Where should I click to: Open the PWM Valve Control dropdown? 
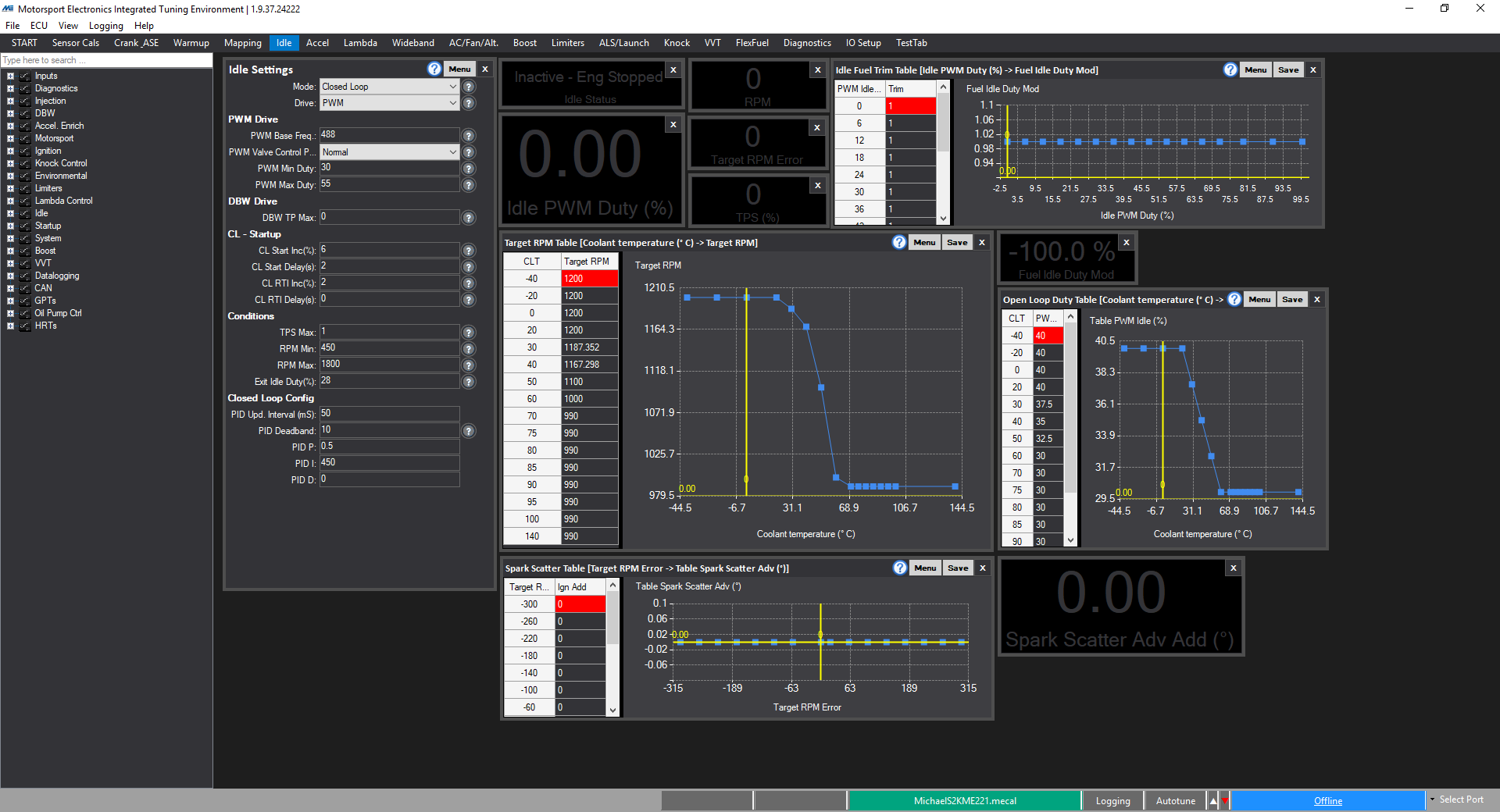click(x=389, y=152)
